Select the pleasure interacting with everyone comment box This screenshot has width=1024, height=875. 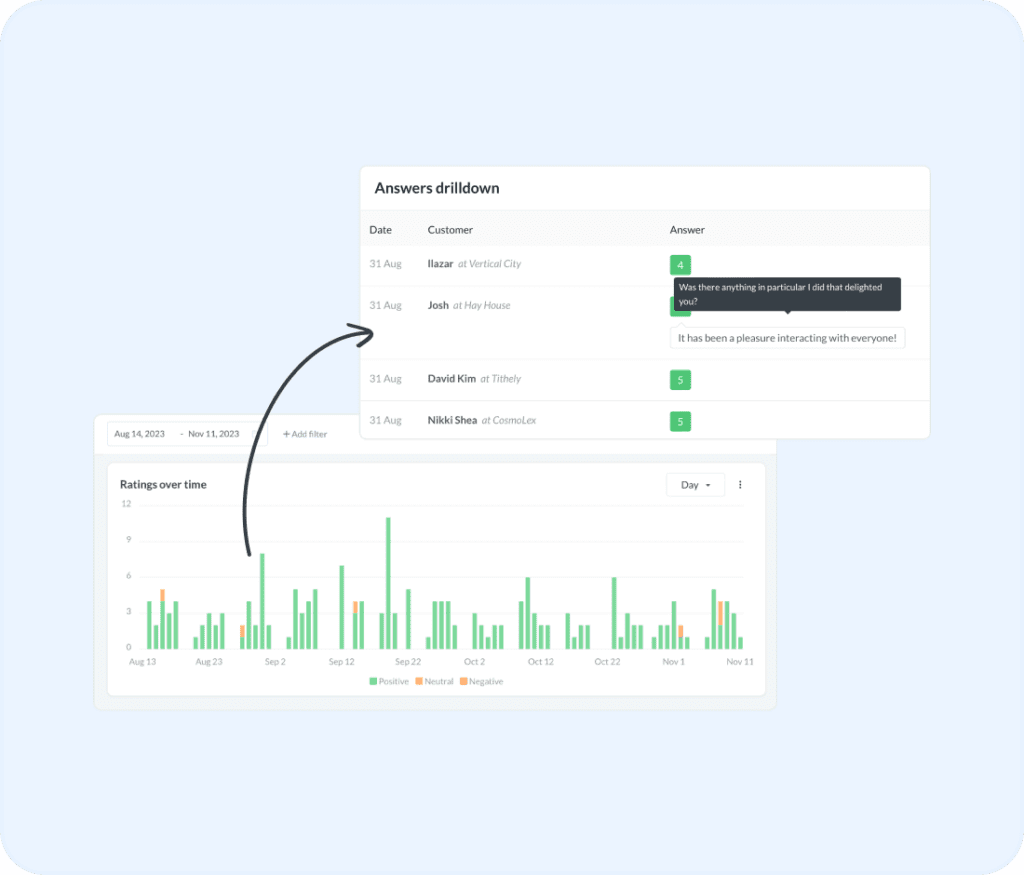click(787, 338)
